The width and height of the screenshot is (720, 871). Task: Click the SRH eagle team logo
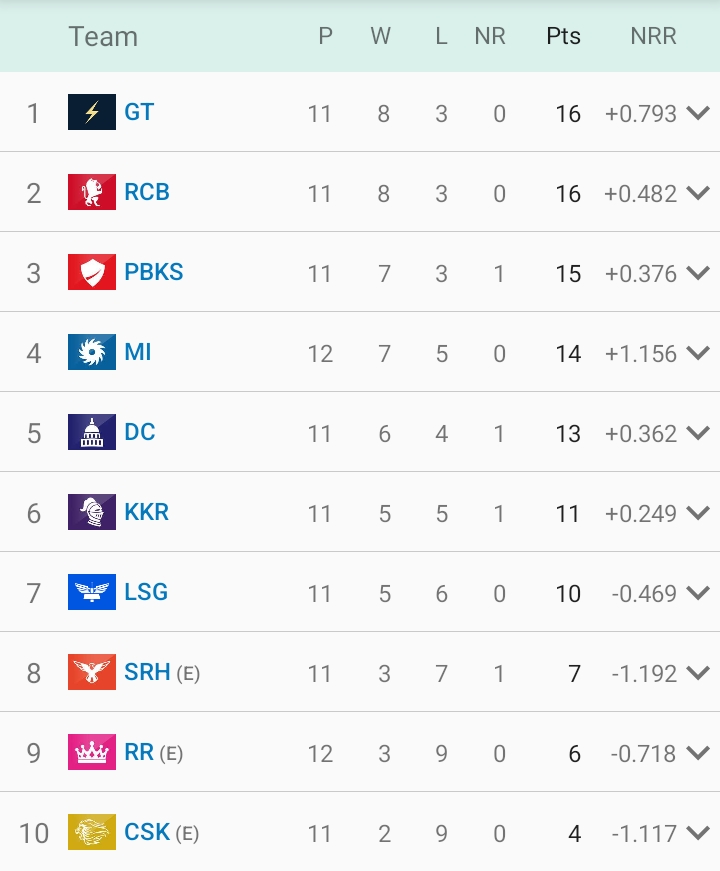coord(92,672)
